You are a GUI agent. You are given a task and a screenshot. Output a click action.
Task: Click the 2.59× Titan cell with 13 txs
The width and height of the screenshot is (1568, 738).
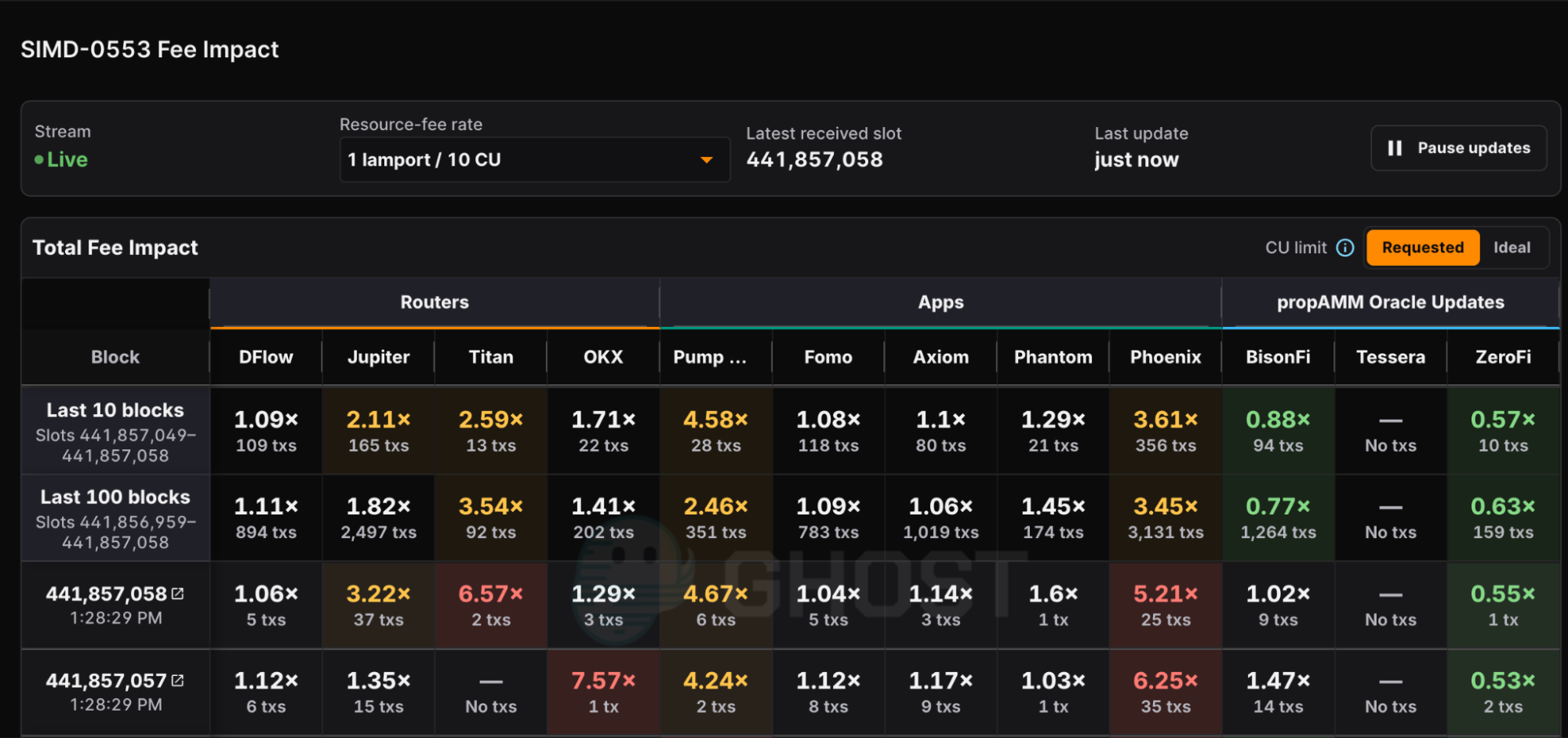(x=491, y=431)
